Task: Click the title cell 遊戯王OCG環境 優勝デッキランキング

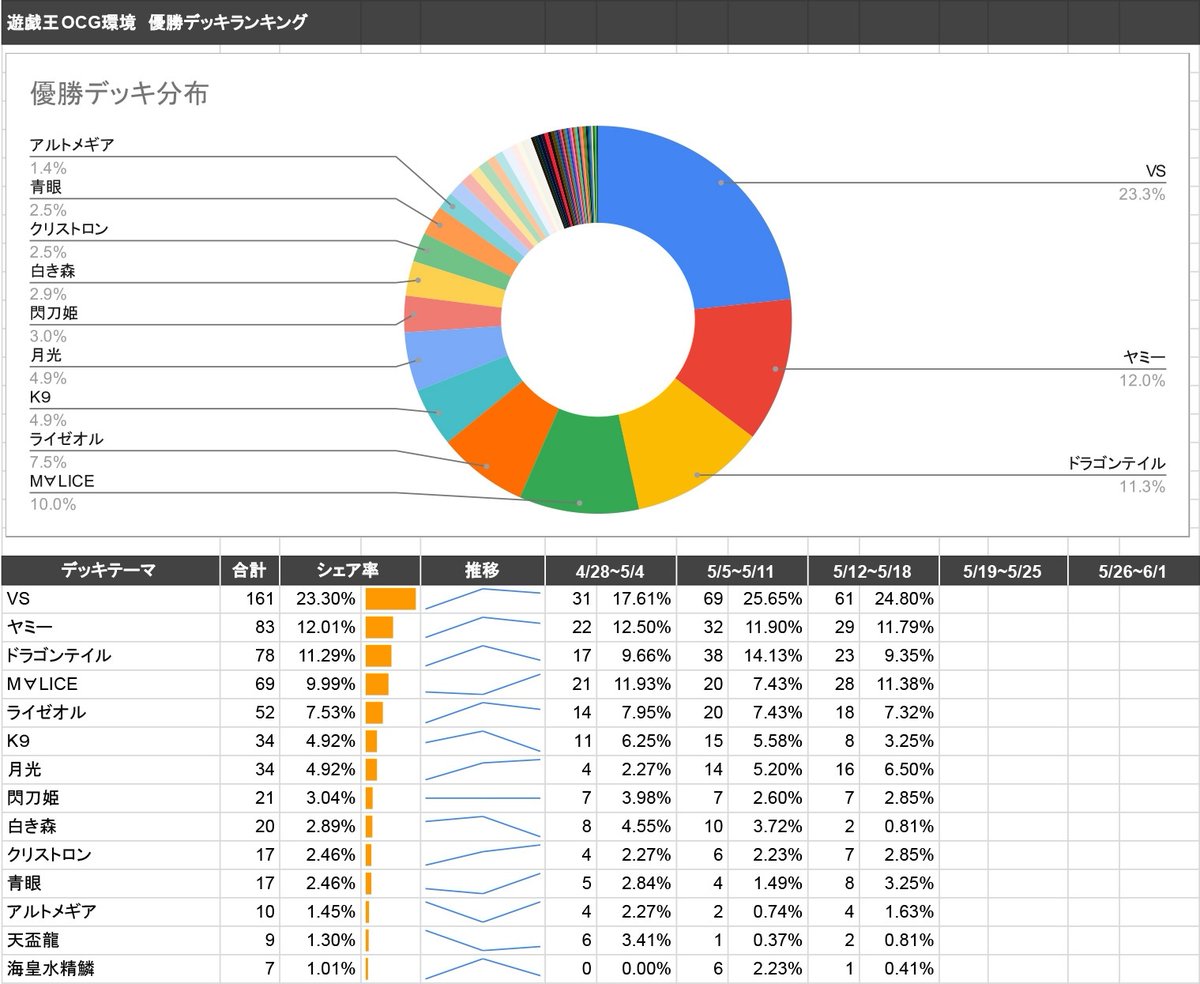Action: [x=157, y=21]
